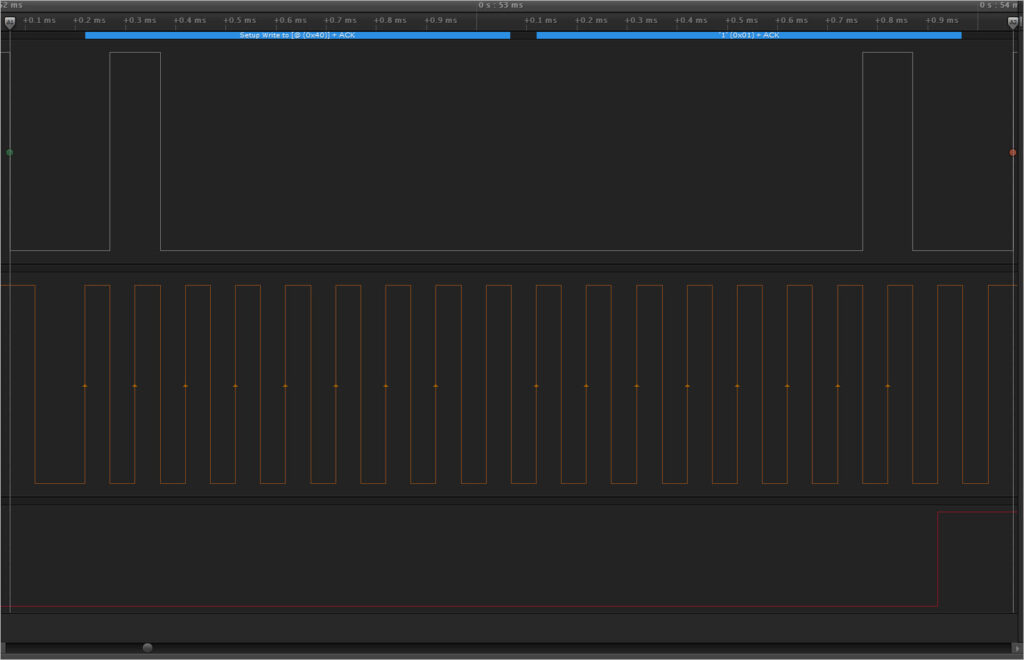Click the '0 s : 54 m' time label
The image size is (1024, 660).
click(x=998, y=5)
